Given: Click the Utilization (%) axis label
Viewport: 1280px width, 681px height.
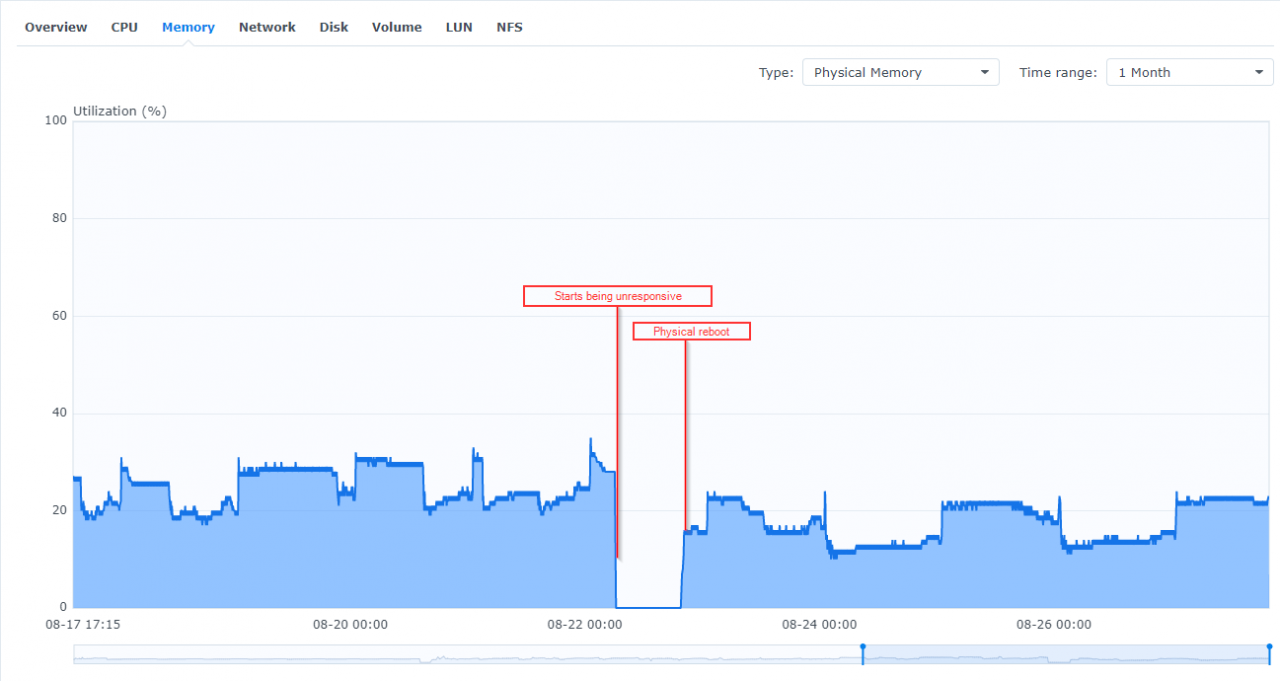Looking at the screenshot, I should pyautogui.click(x=120, y=111).
